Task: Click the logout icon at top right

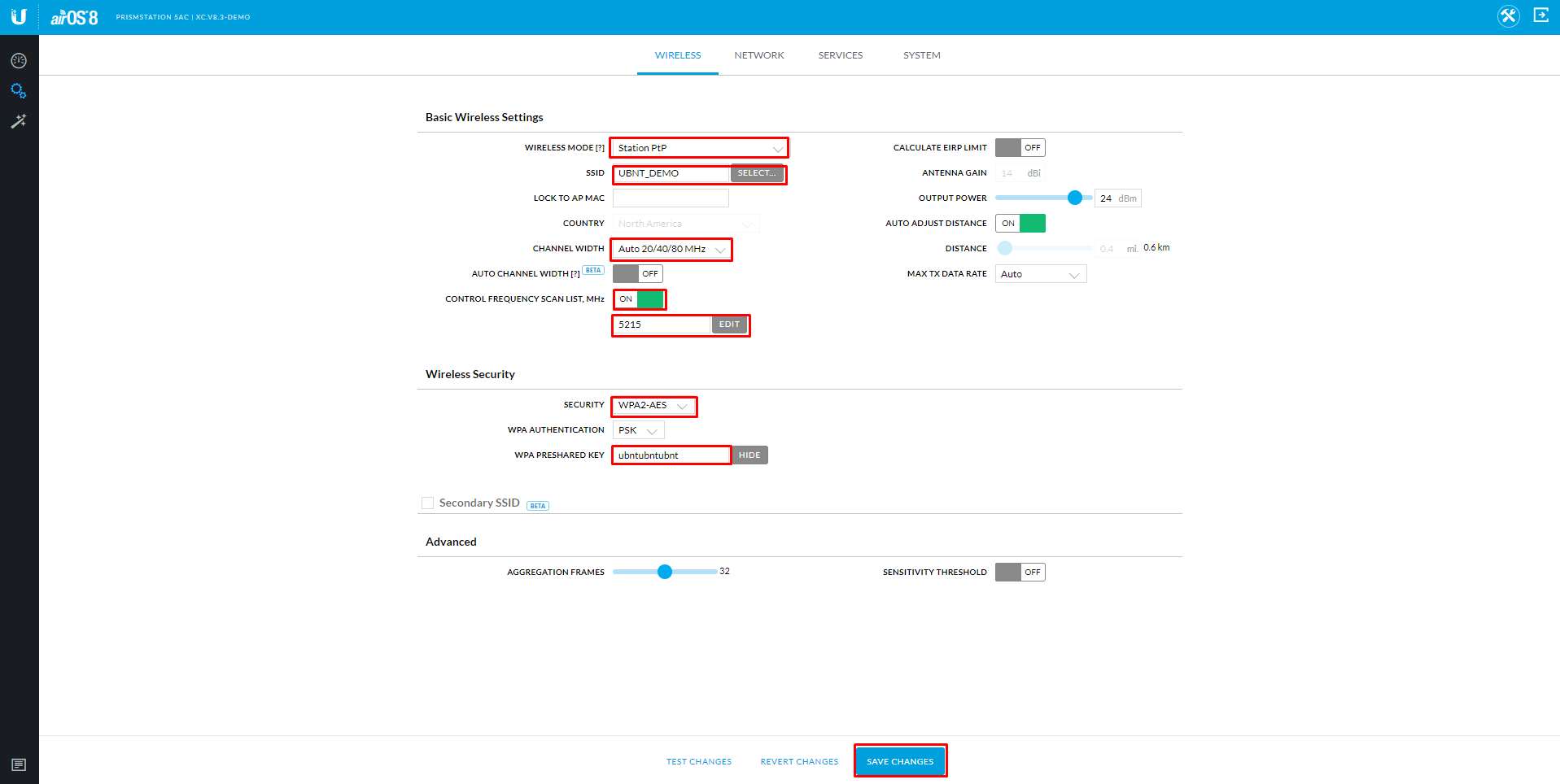Action: click(1540, 15)
